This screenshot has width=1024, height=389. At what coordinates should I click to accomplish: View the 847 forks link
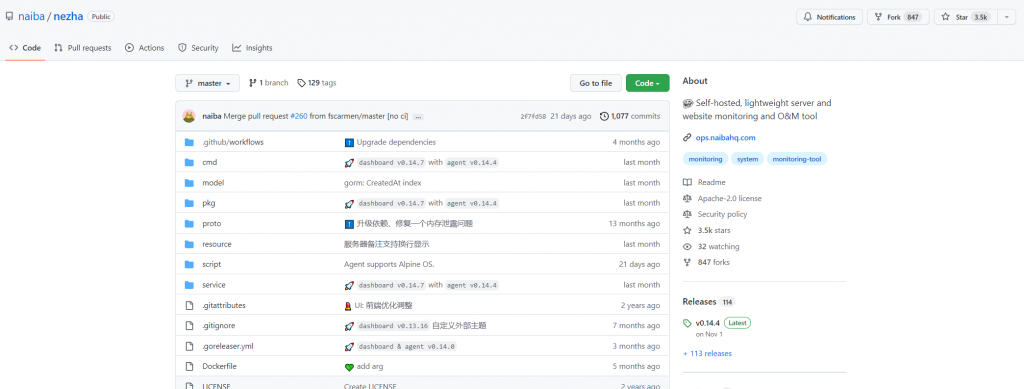(706, 262)
